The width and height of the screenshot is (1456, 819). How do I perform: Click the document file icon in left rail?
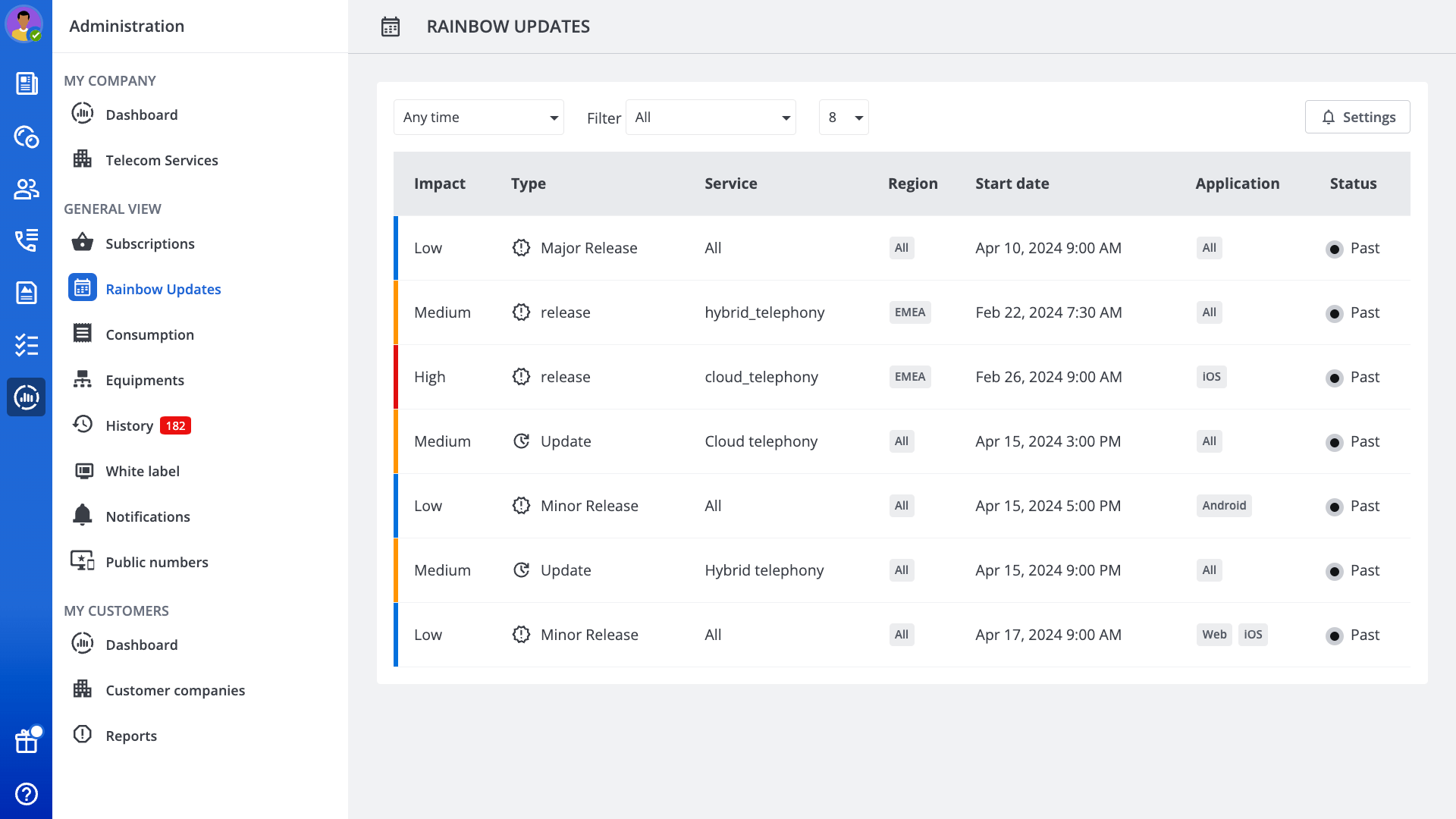27,293
